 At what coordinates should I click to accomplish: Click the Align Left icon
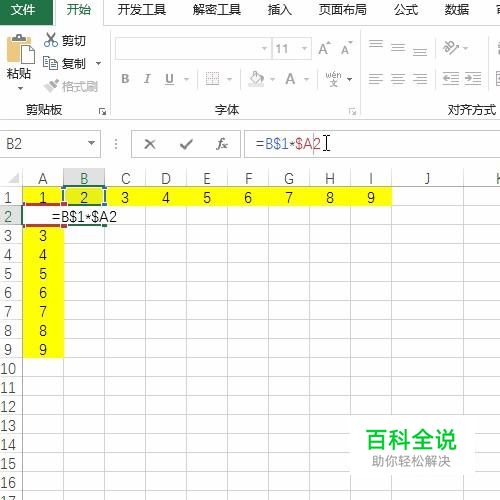[376, 79]
